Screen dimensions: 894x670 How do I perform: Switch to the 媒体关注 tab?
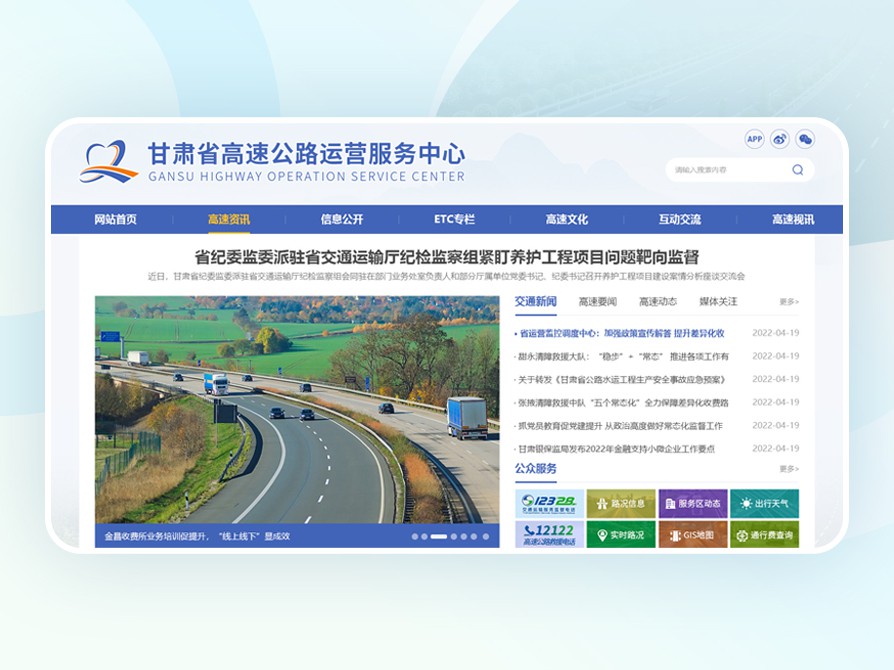pyautogui.click(x=718, y=302)
